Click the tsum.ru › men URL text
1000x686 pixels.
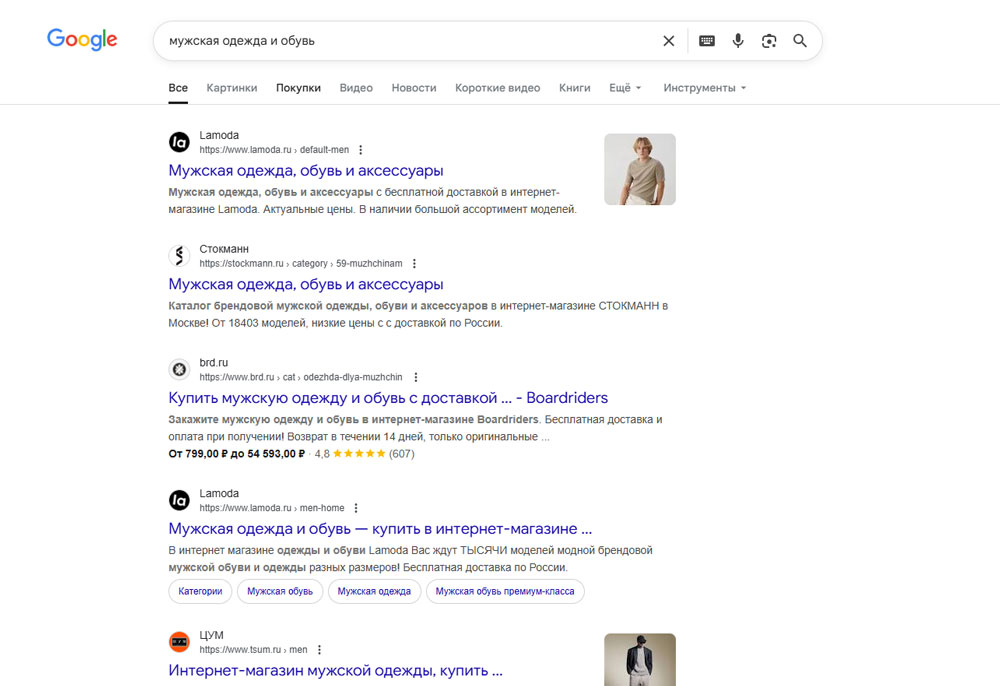tap(253, 650)
